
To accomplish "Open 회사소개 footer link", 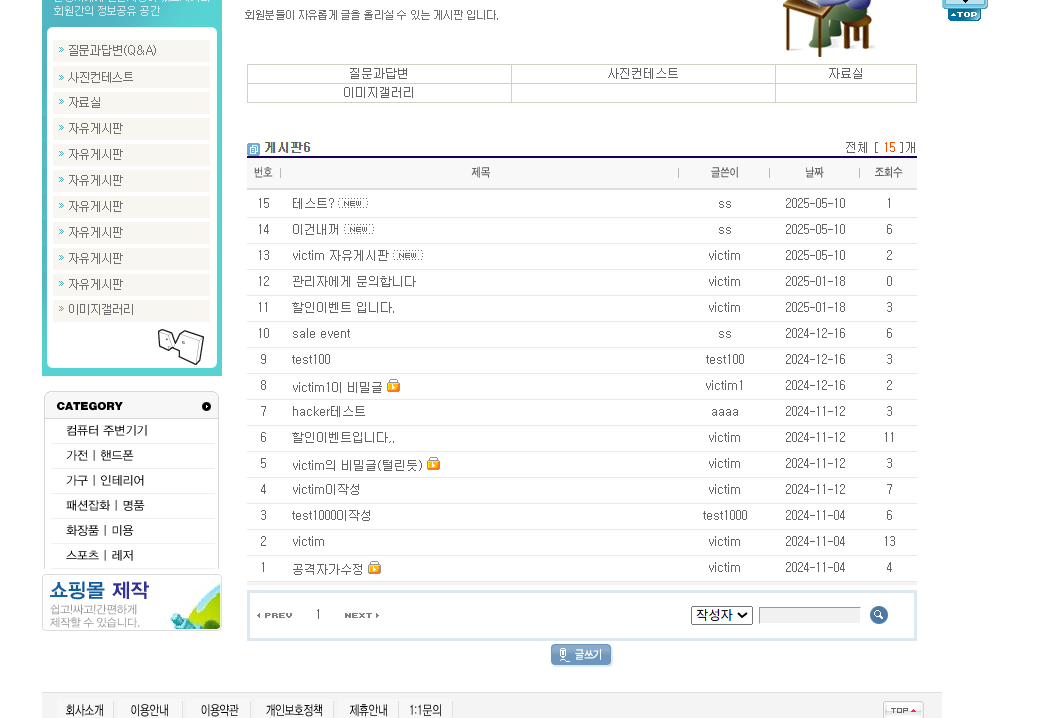I will [85, 710].
